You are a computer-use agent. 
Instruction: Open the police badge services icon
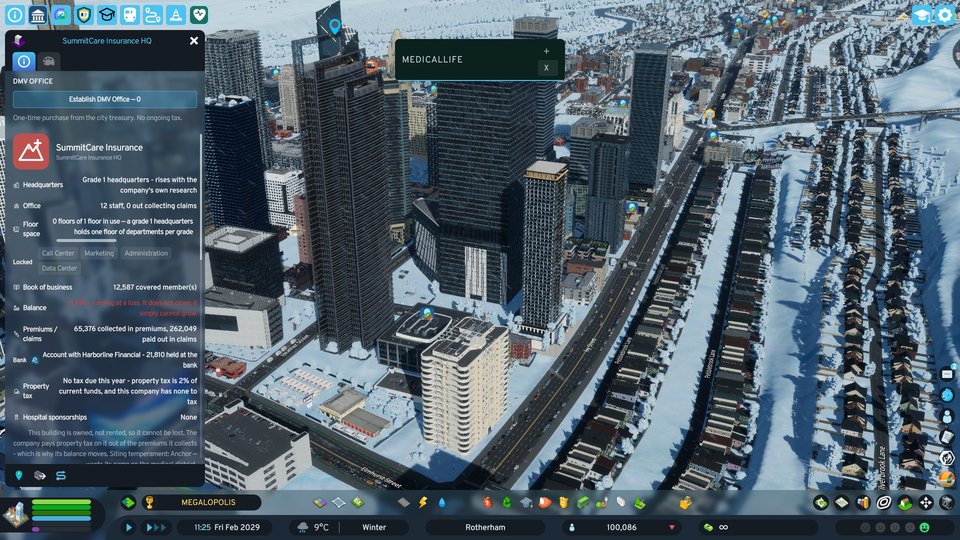[x=564, y=503]
